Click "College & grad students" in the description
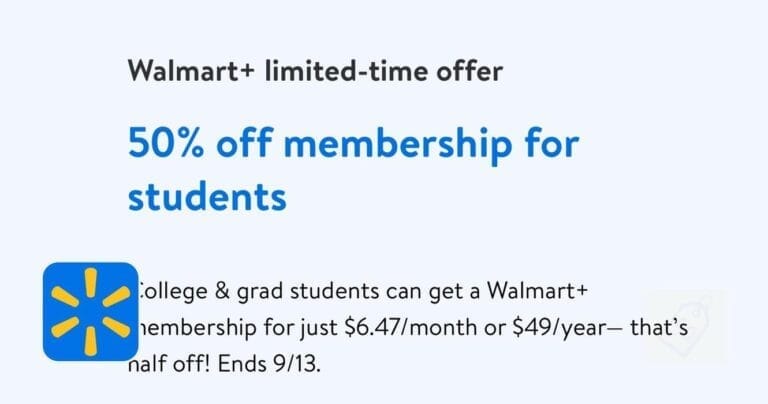 (x=257, y=292)
